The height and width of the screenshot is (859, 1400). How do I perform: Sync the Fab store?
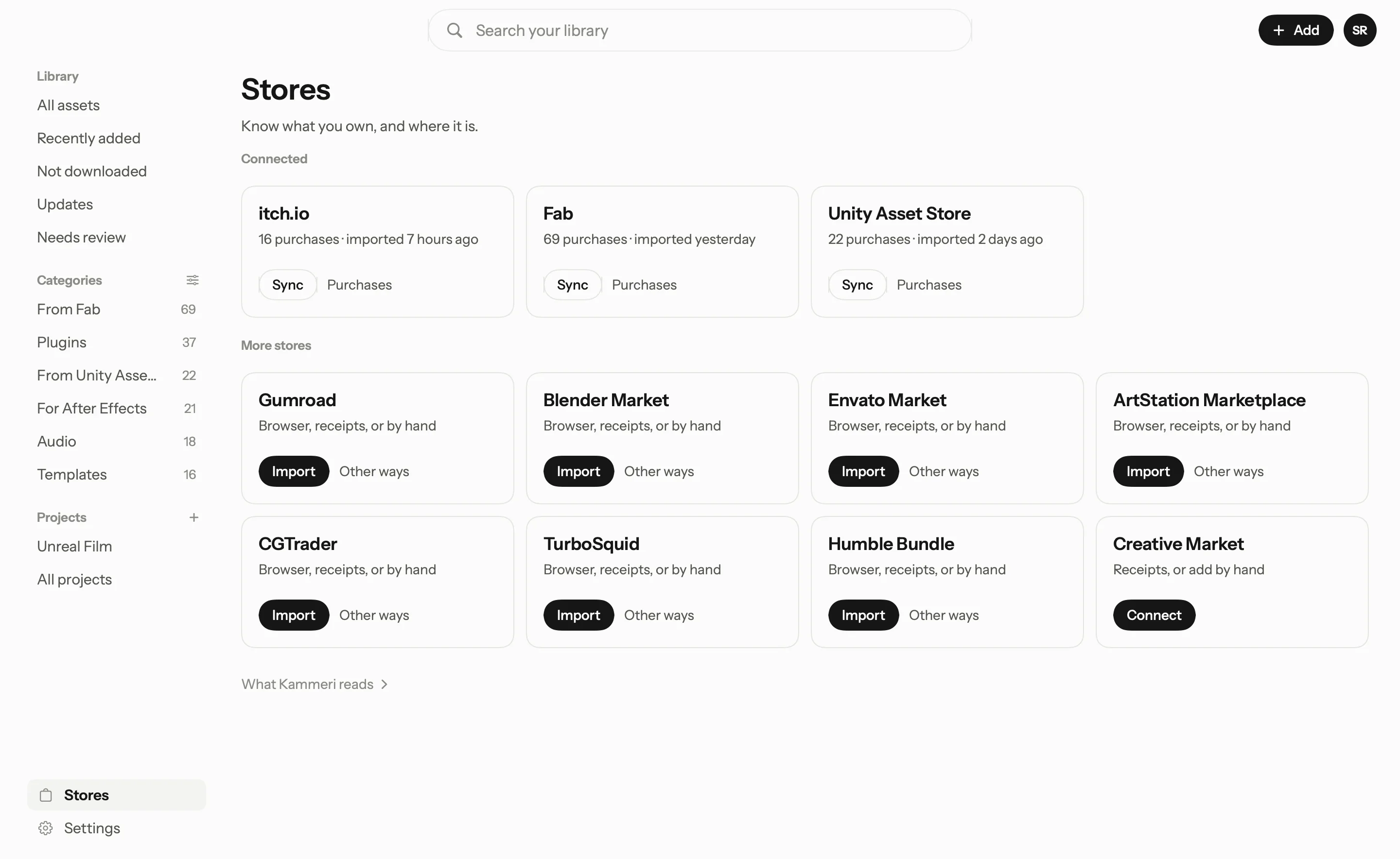(x=572, y=285)
